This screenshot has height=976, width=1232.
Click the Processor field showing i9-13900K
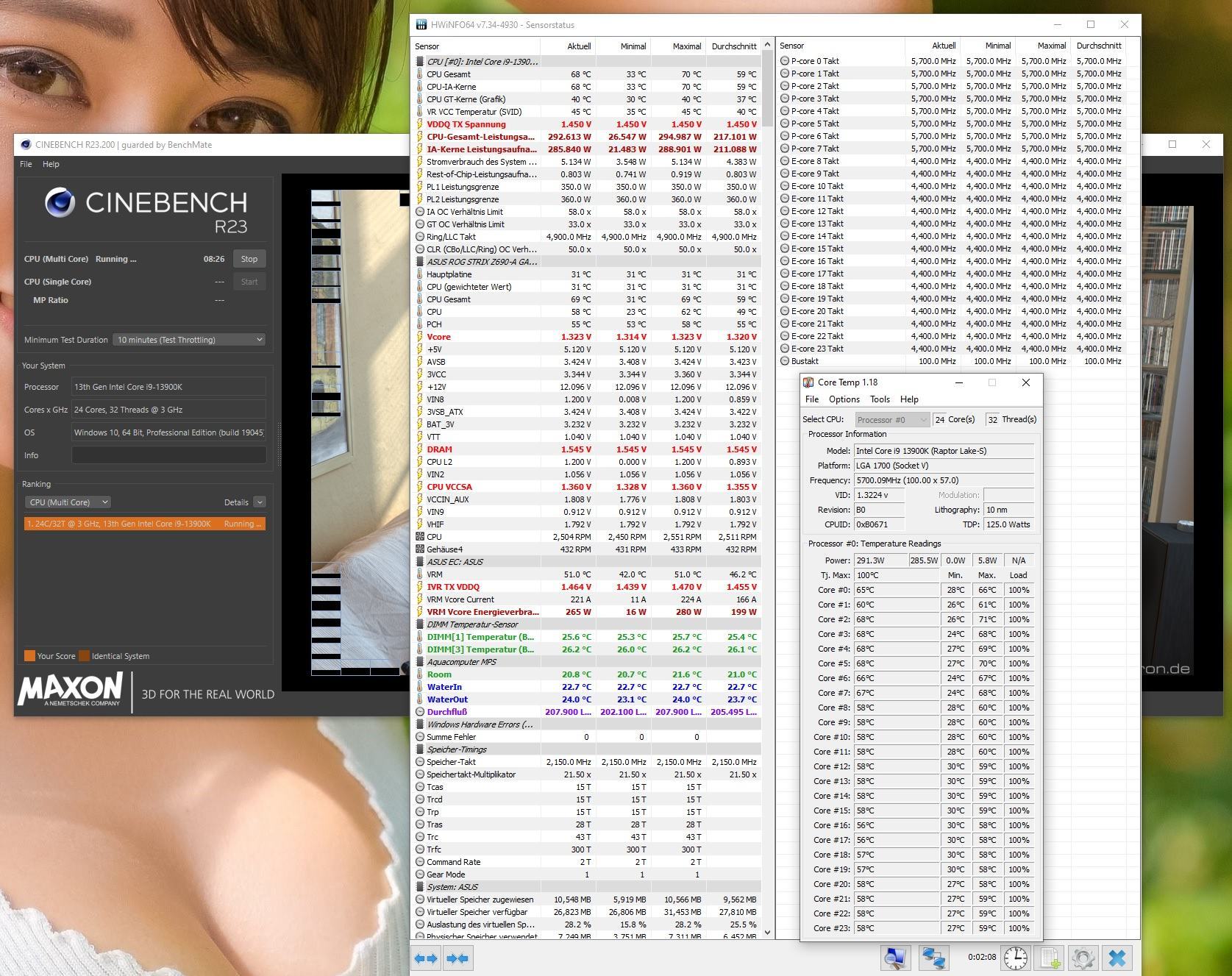(x=168, y=387)
